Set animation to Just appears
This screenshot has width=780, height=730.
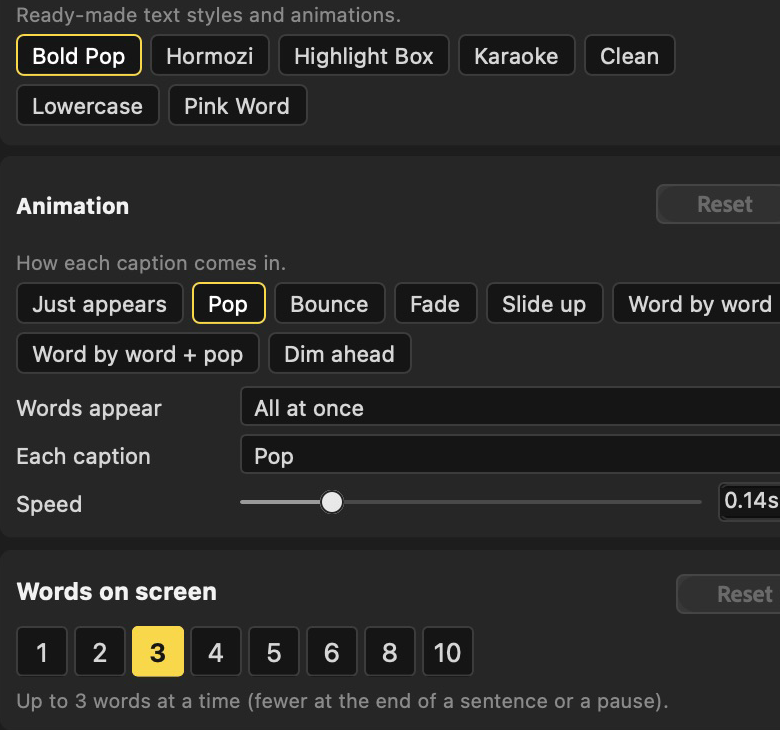pos(99,304)
